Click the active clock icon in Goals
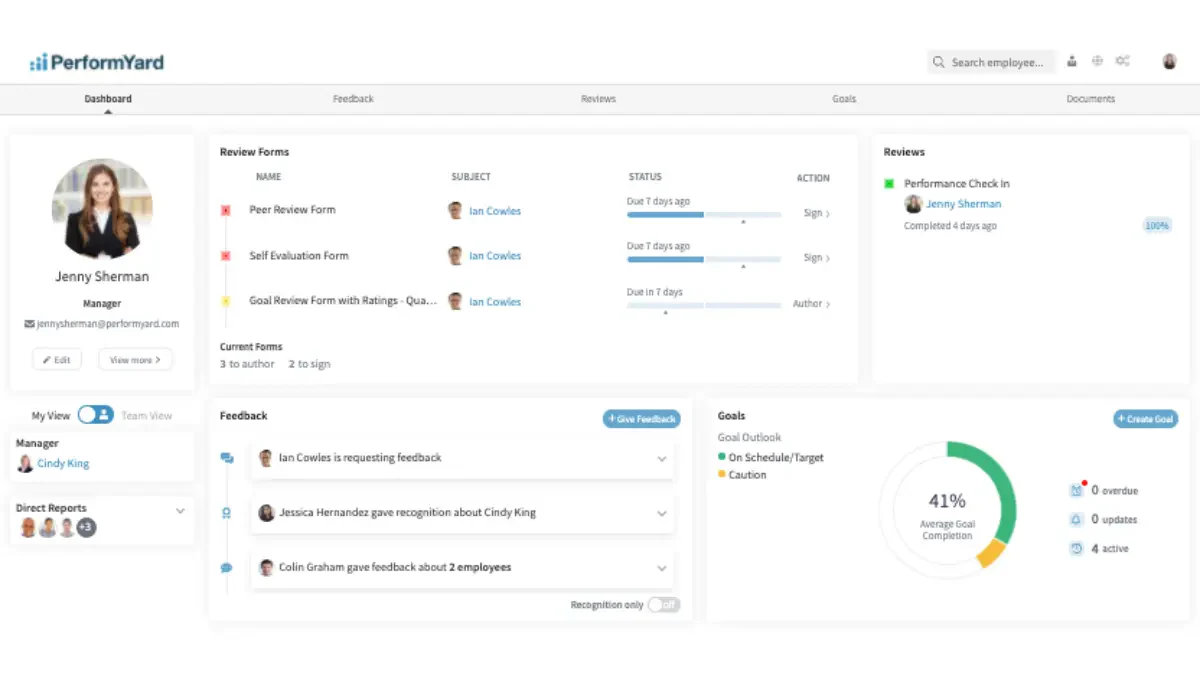 click(x=1076, y=549)
